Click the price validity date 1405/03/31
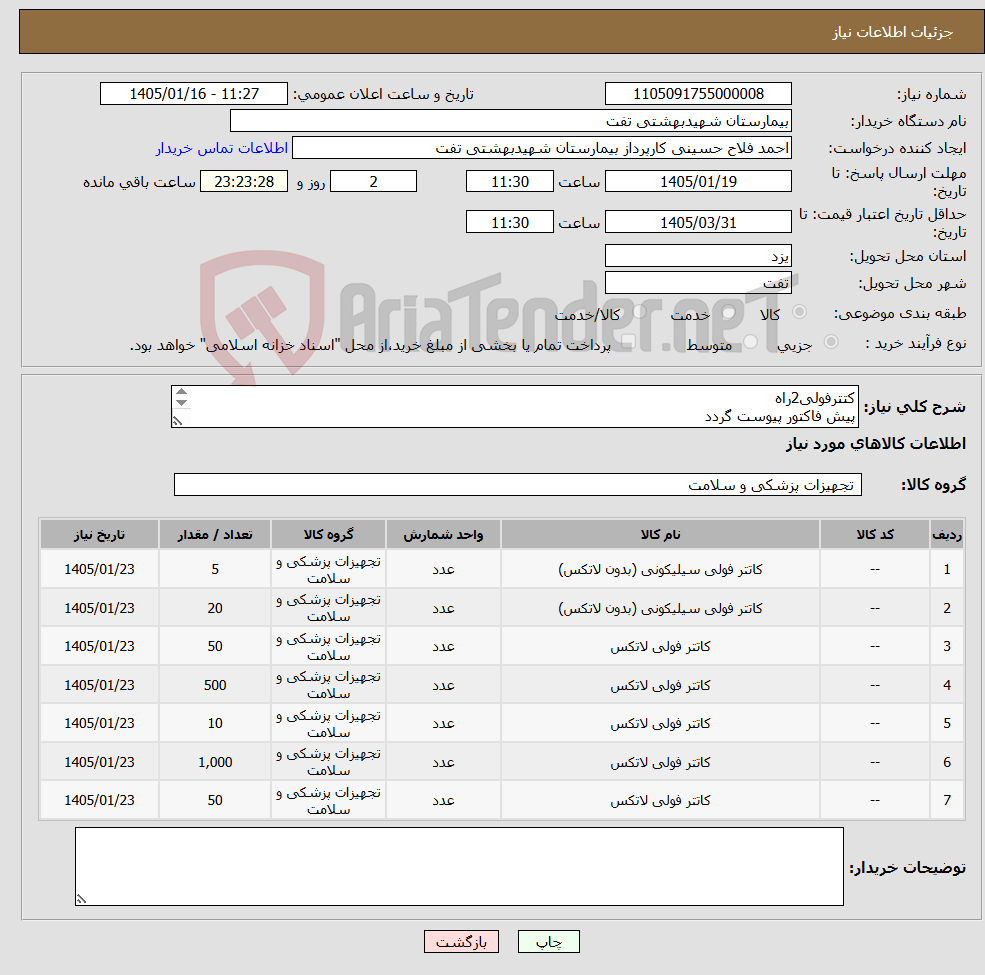The height and width of the screenshot is (975, 985). [x=698, y=222]
